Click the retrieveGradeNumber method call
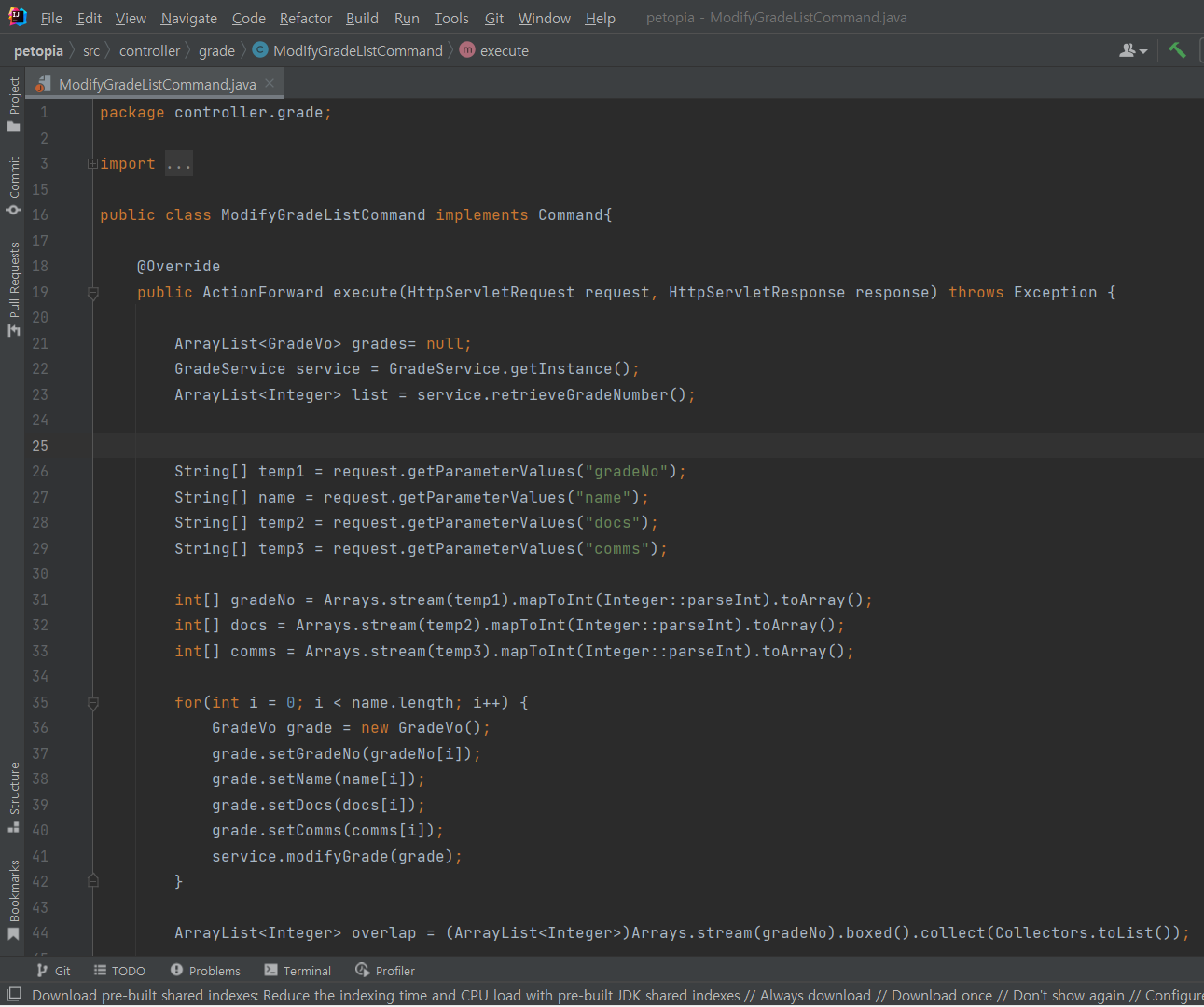 click(x=589, y=395)
